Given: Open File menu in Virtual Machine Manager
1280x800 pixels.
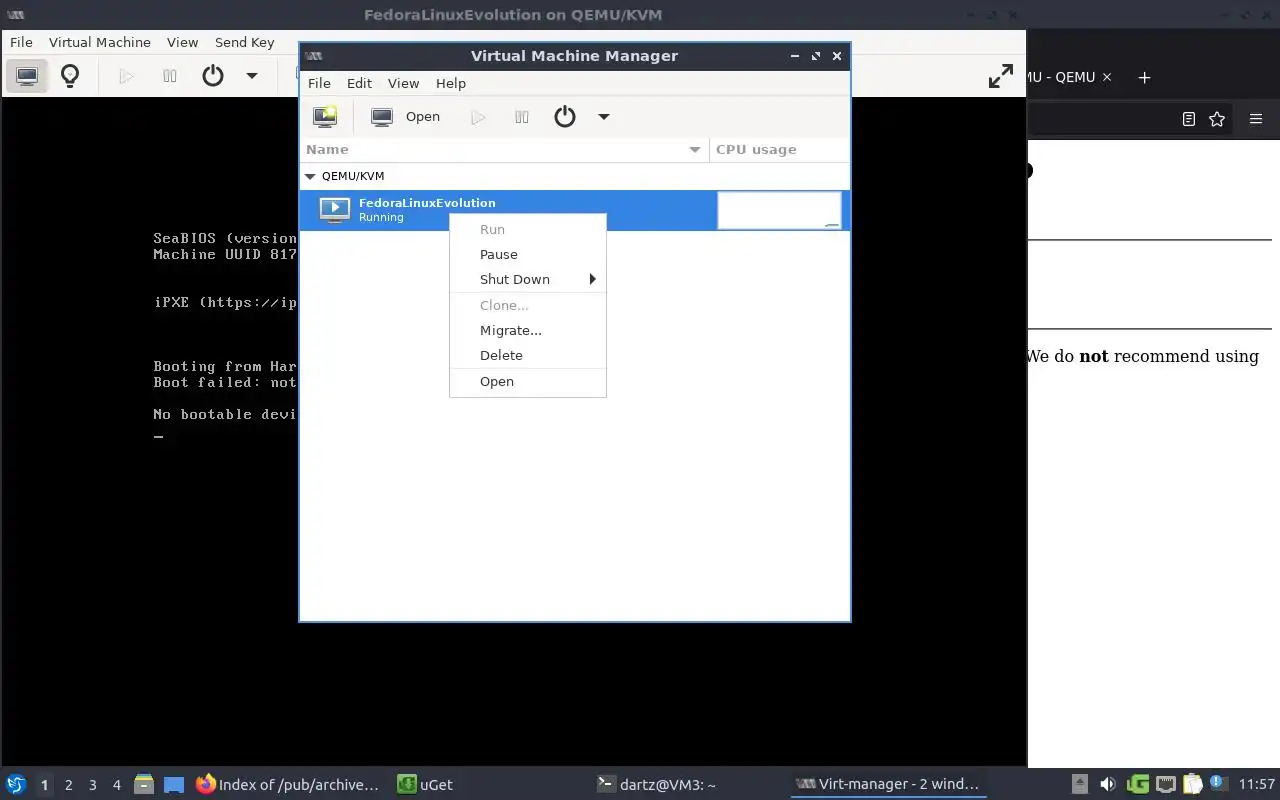Looking at the screenshot, I should 319,83.
